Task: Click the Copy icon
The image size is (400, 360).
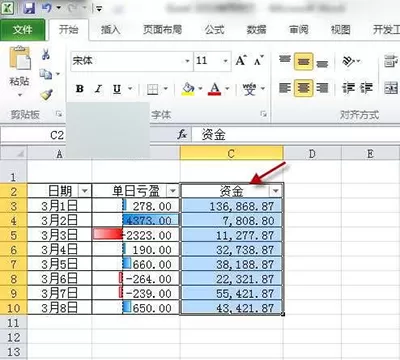Action: (46, 74)
